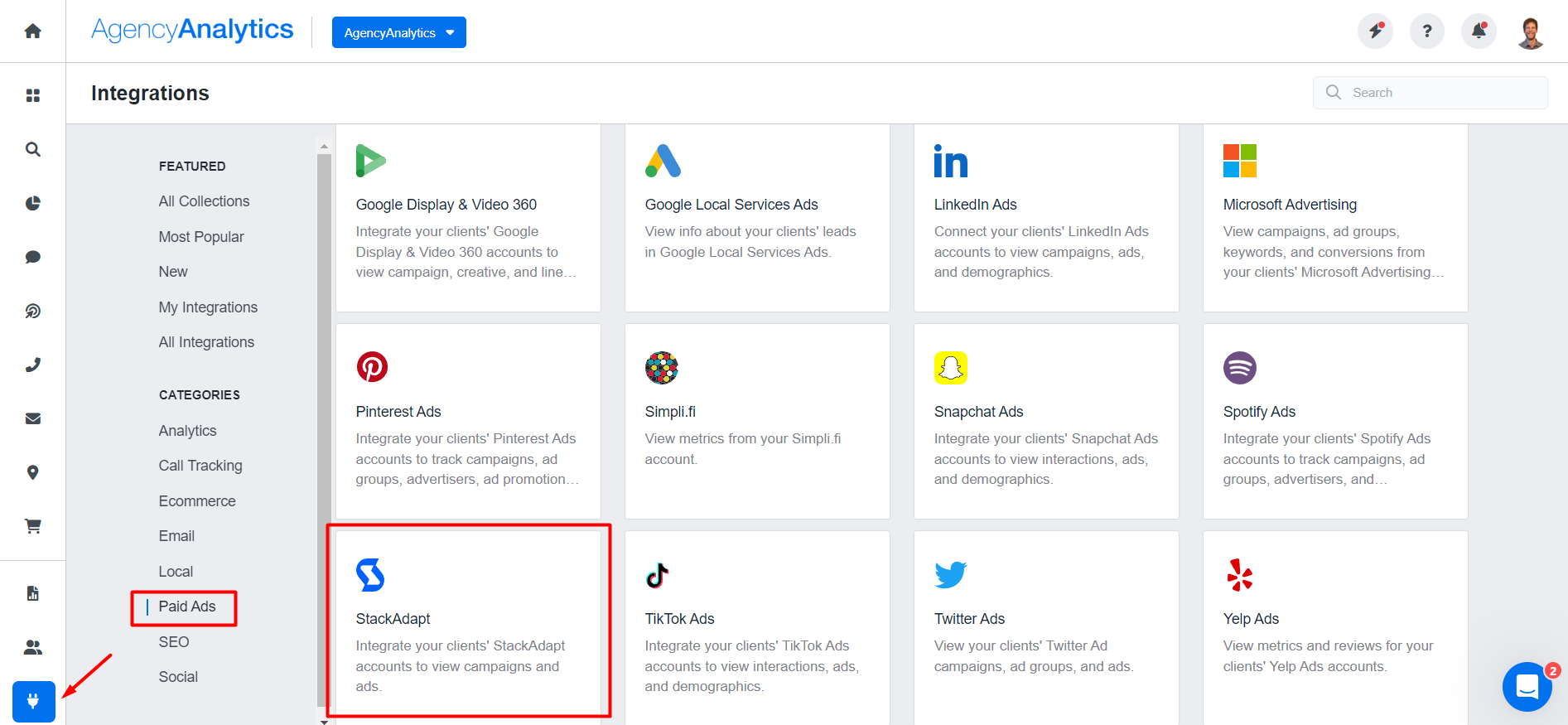Select Call Tracking category
This screenshot has height=725, width=1568.
click(x=200, y=466)
